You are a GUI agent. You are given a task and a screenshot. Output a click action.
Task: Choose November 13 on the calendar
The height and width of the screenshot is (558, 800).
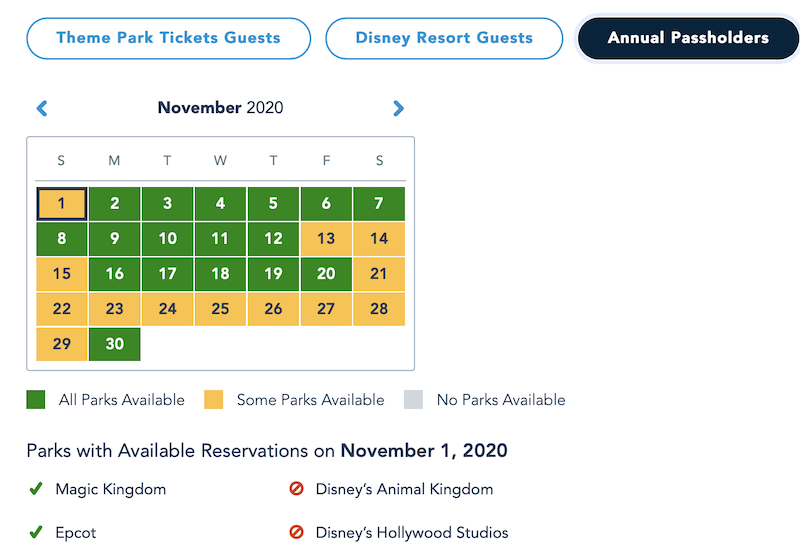326,239
